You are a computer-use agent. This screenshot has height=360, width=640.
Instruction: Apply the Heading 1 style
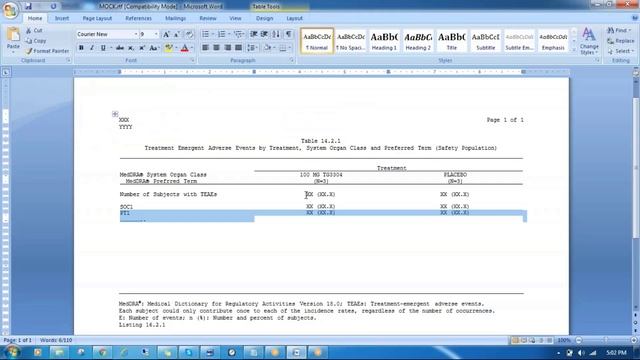click(384, 41)
